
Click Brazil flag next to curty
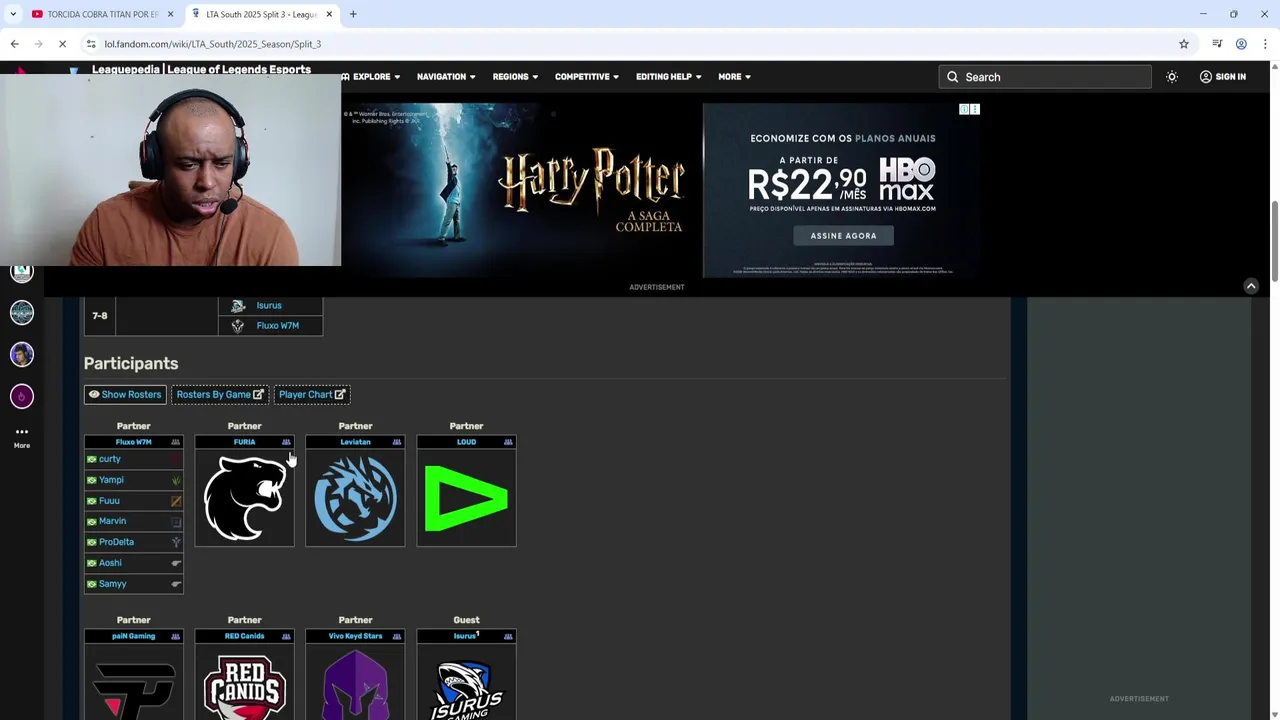(91, 459)
